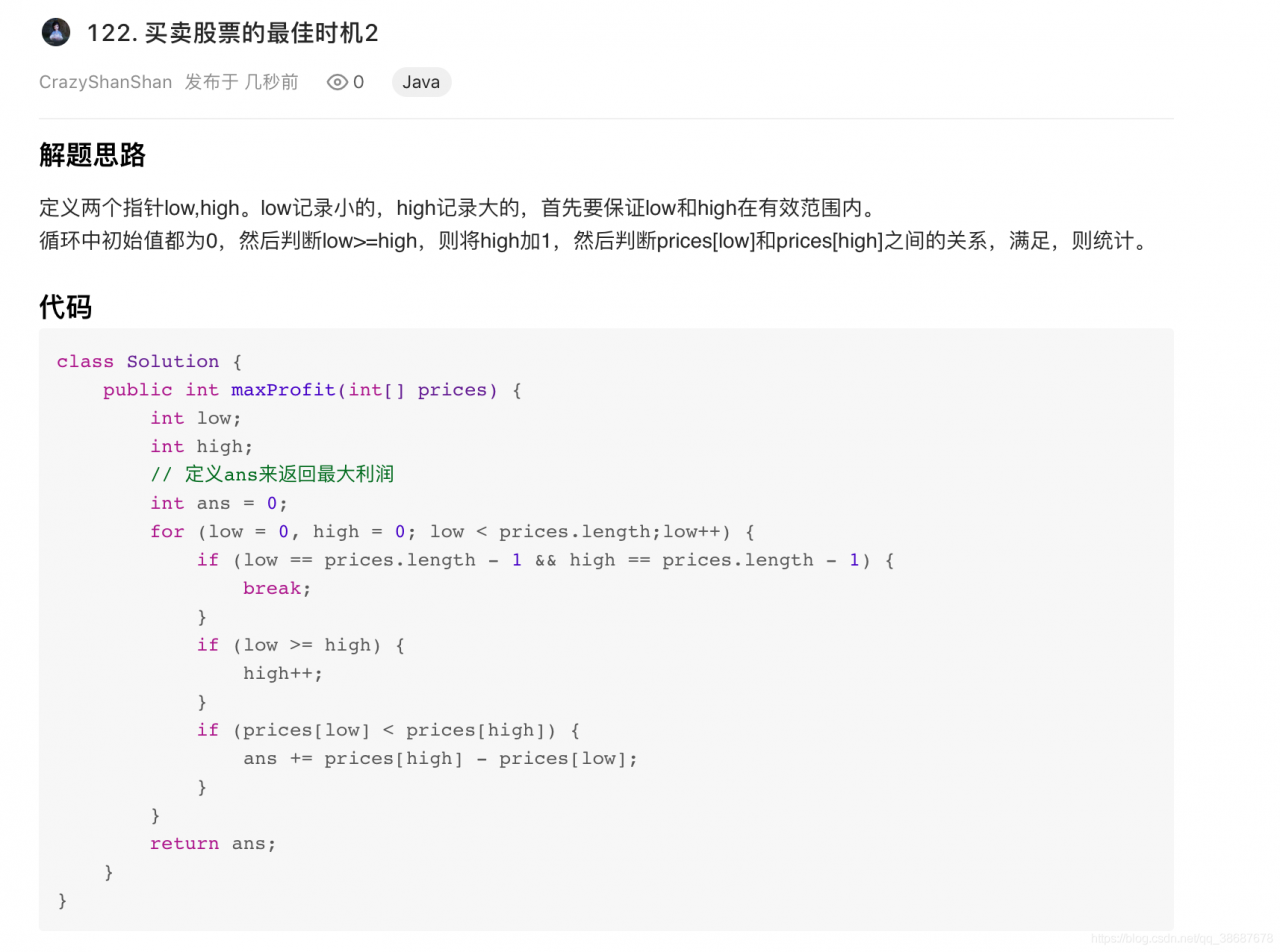The height and width of the screenshot is (952, 1280).
Task: Click the sentence starting with 定义两个指针low,high
Action: 457,209
